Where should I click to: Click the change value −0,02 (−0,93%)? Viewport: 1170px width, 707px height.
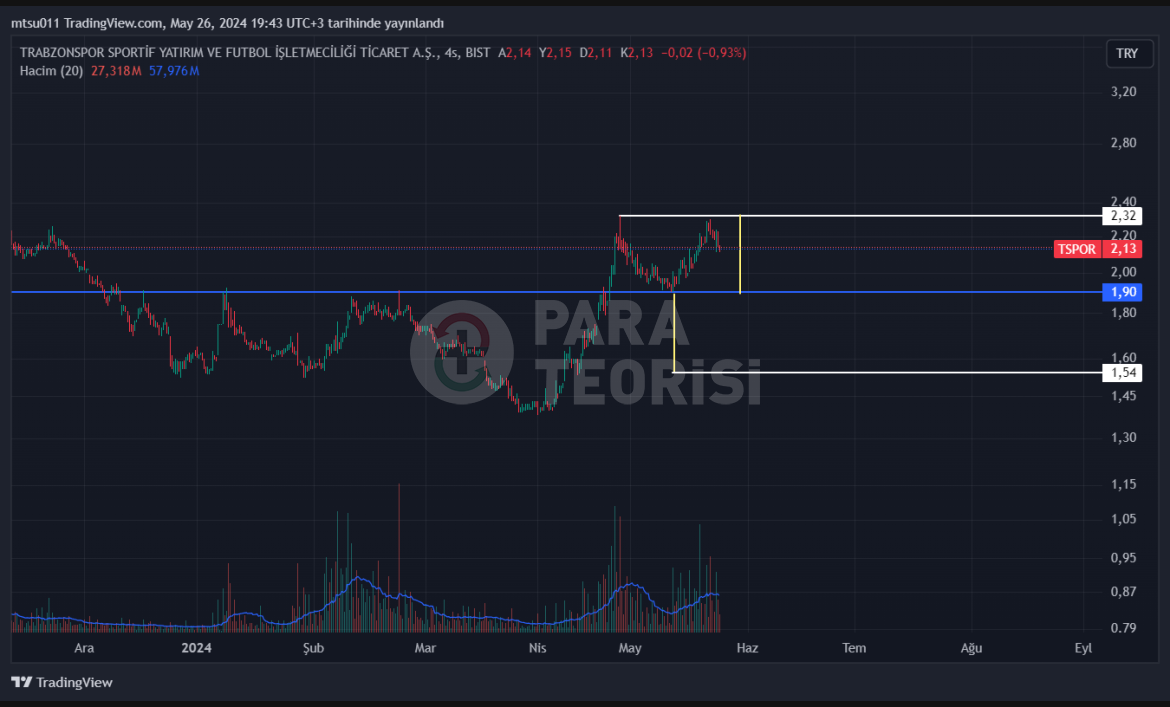[704, 53]
